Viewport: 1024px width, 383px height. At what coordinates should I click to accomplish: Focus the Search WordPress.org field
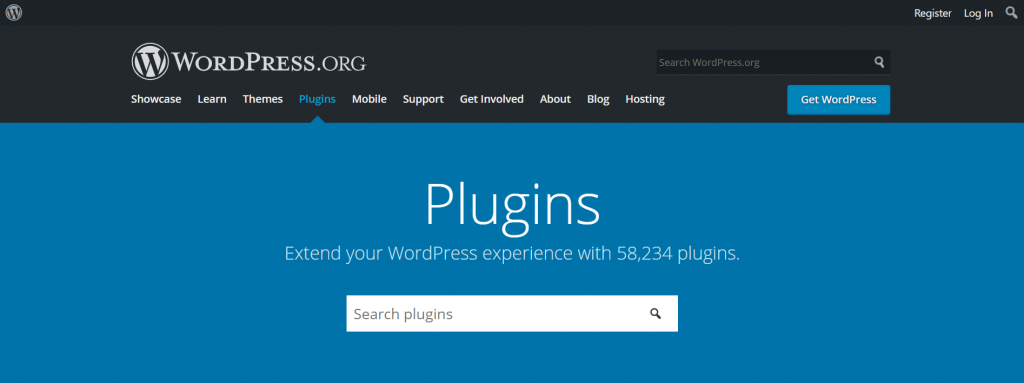pyautogui.click(x=763, y=62)
